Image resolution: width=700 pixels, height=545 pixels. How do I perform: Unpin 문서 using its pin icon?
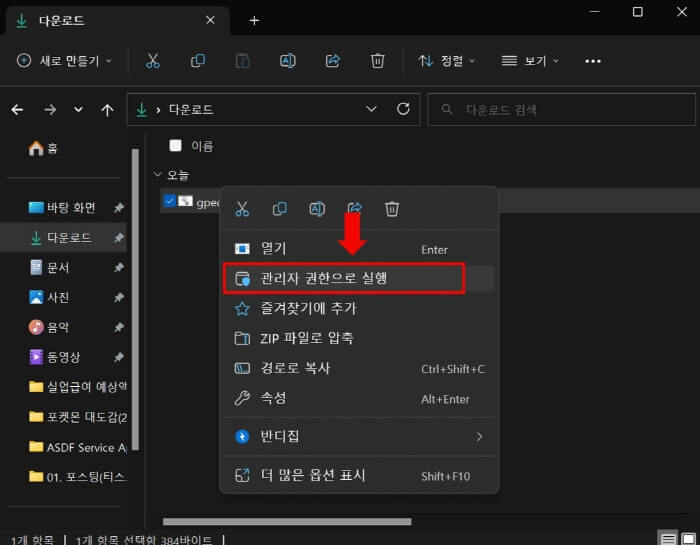[x=119, y=267]
